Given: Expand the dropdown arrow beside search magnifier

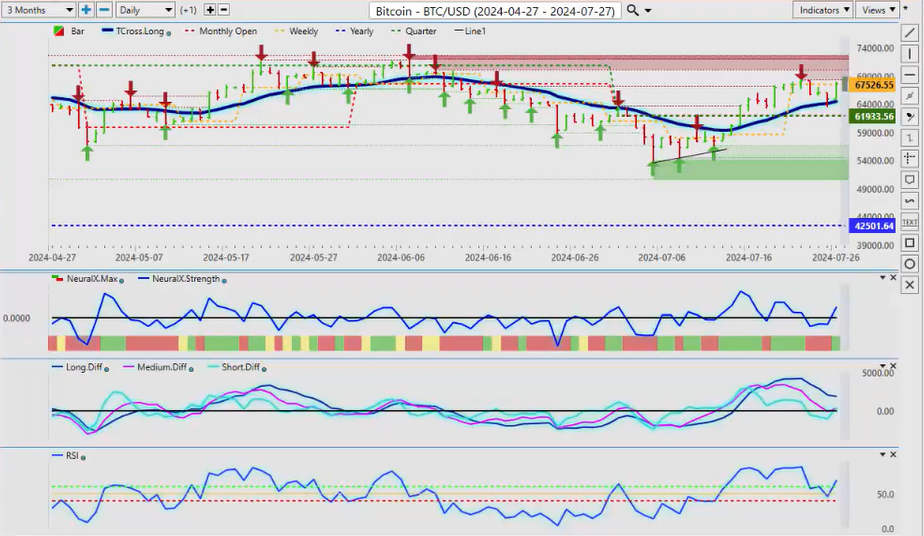Looking at the screenshot, I should [649, 10].
